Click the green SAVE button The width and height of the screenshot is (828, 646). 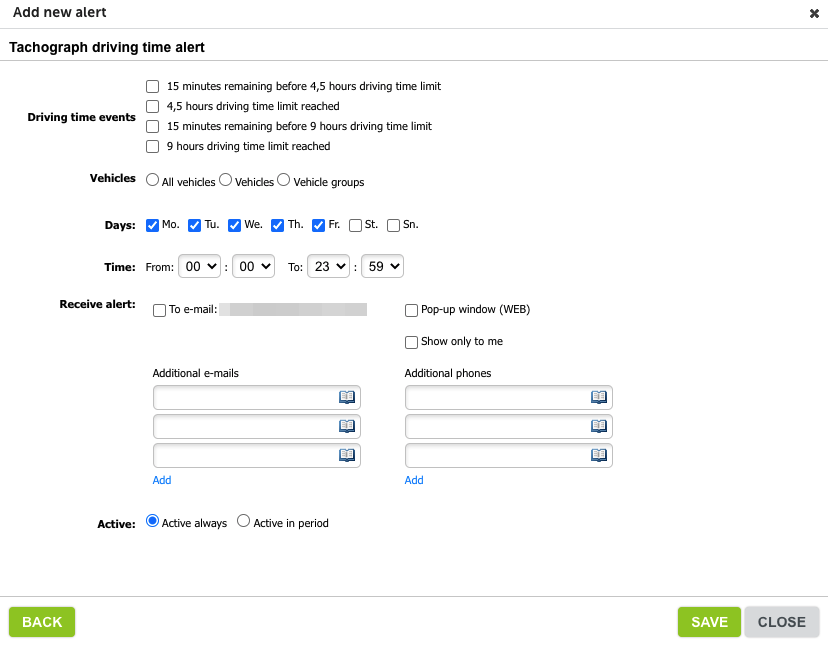[x=709, y=622]
